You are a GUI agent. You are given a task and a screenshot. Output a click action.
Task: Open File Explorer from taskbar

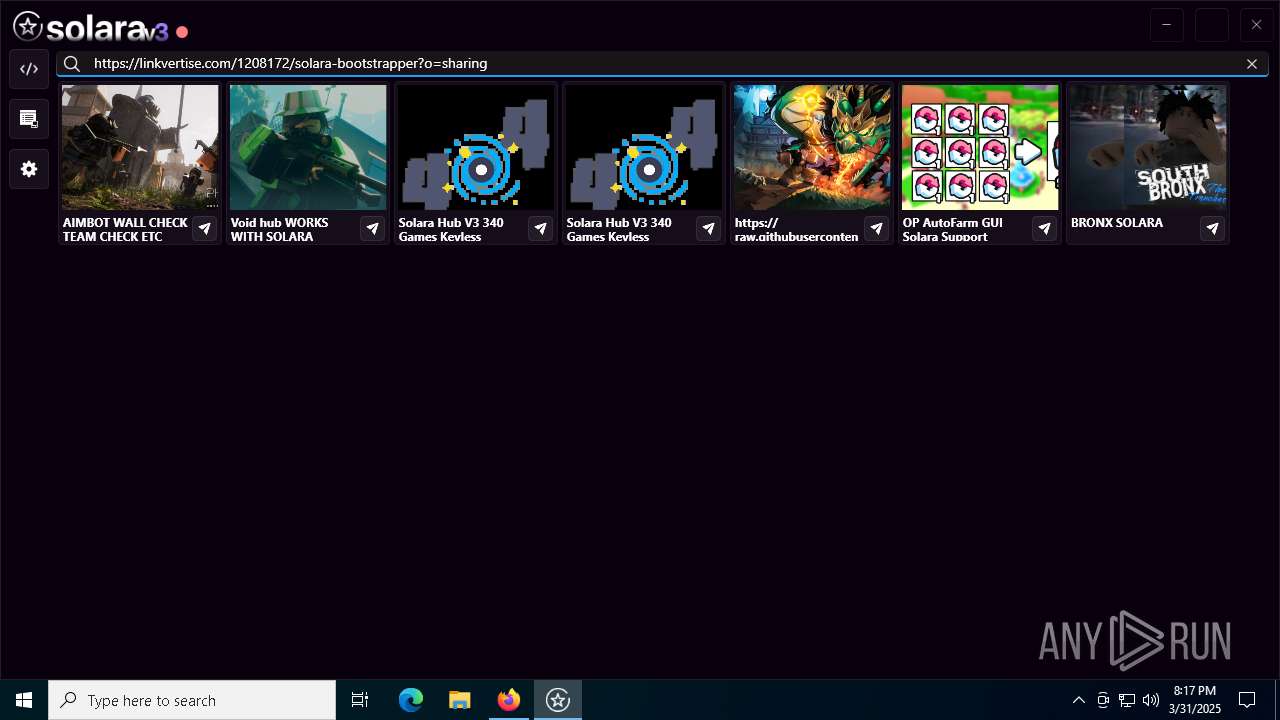tap(460, 700)
